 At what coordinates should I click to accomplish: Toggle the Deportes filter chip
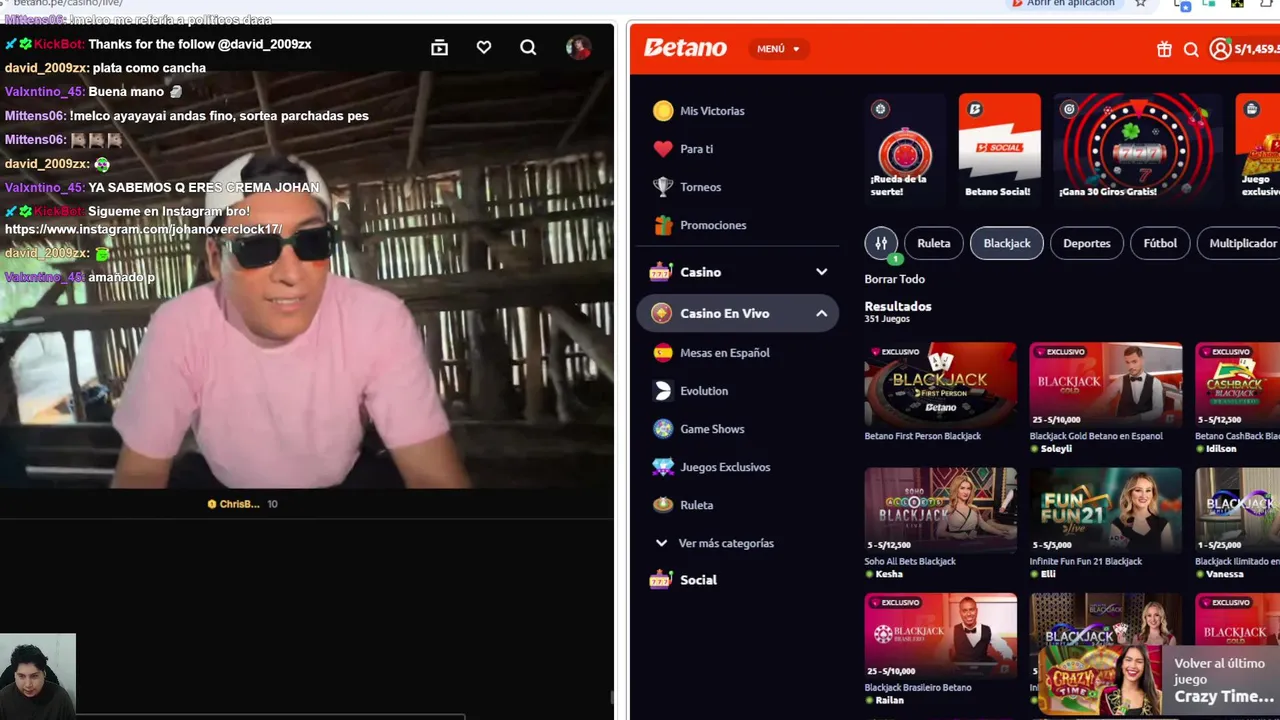click(x=1087, y=243)
